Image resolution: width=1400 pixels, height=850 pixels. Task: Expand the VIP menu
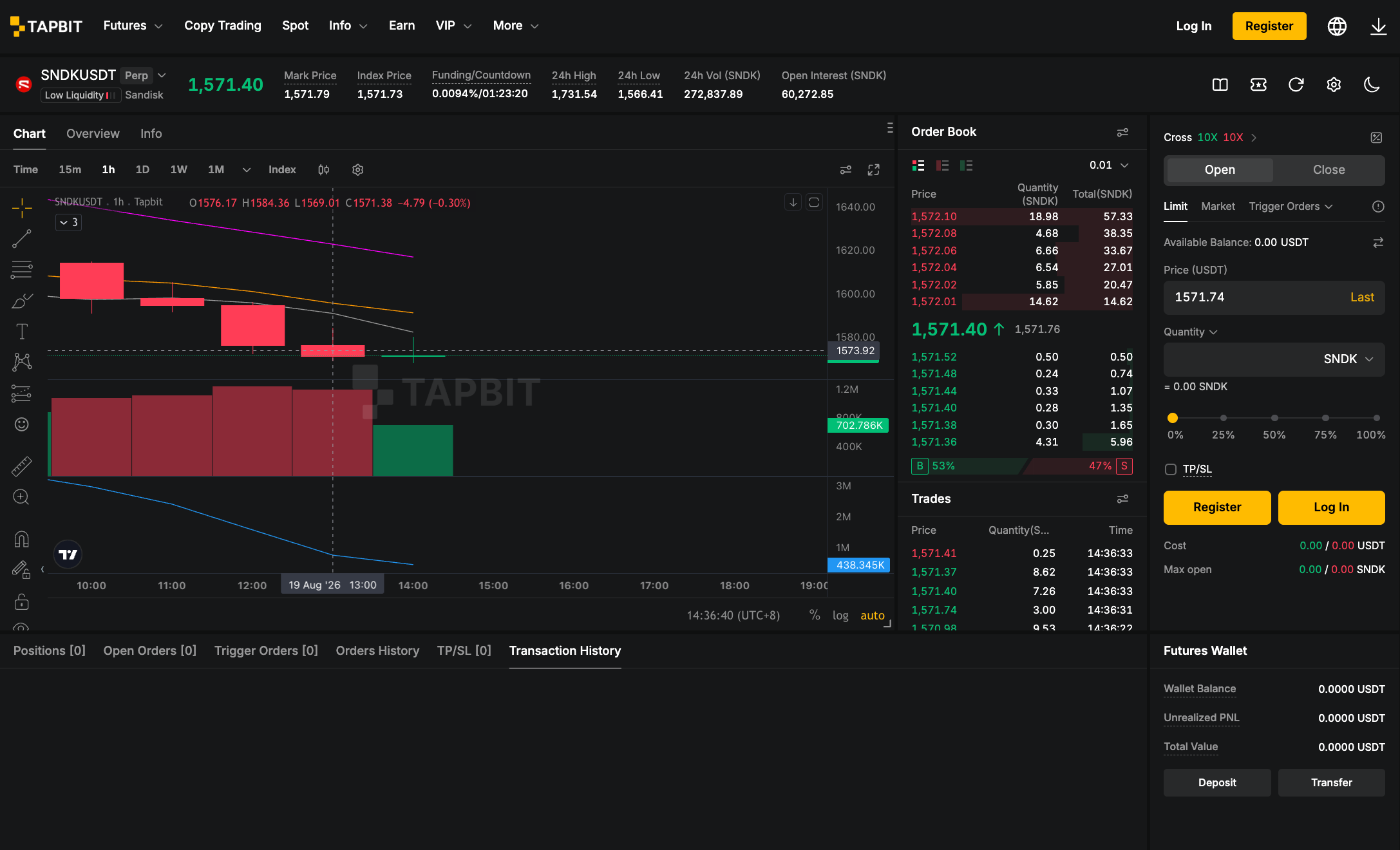pos(454,26)
